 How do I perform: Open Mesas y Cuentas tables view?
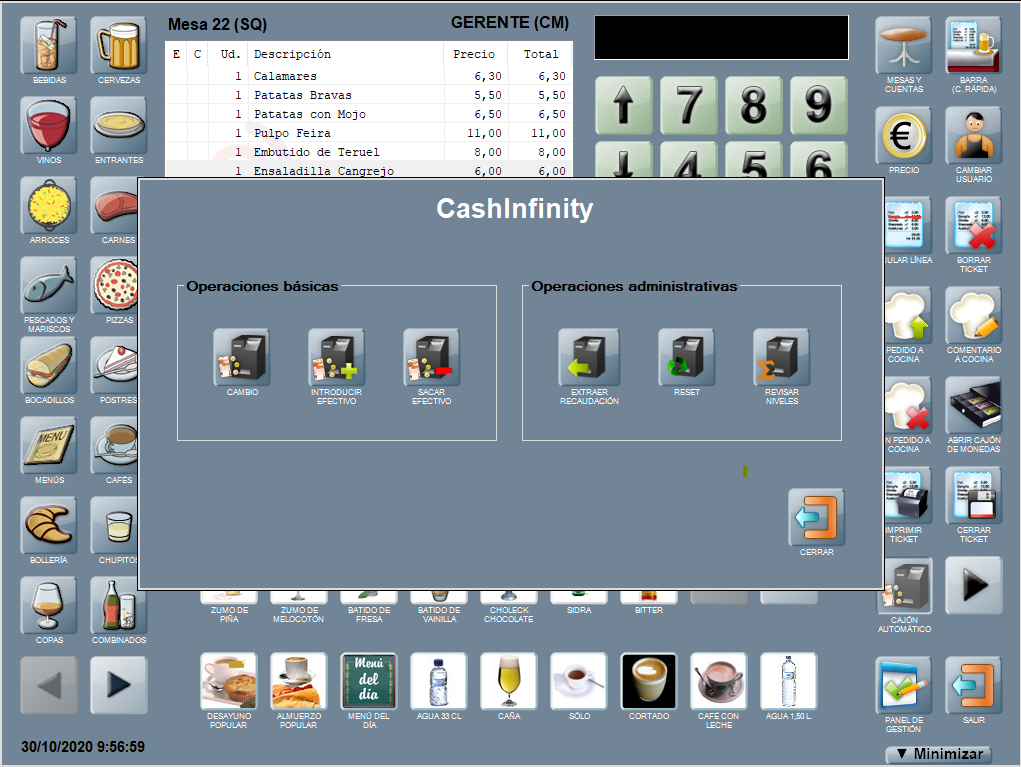[903, 46]
